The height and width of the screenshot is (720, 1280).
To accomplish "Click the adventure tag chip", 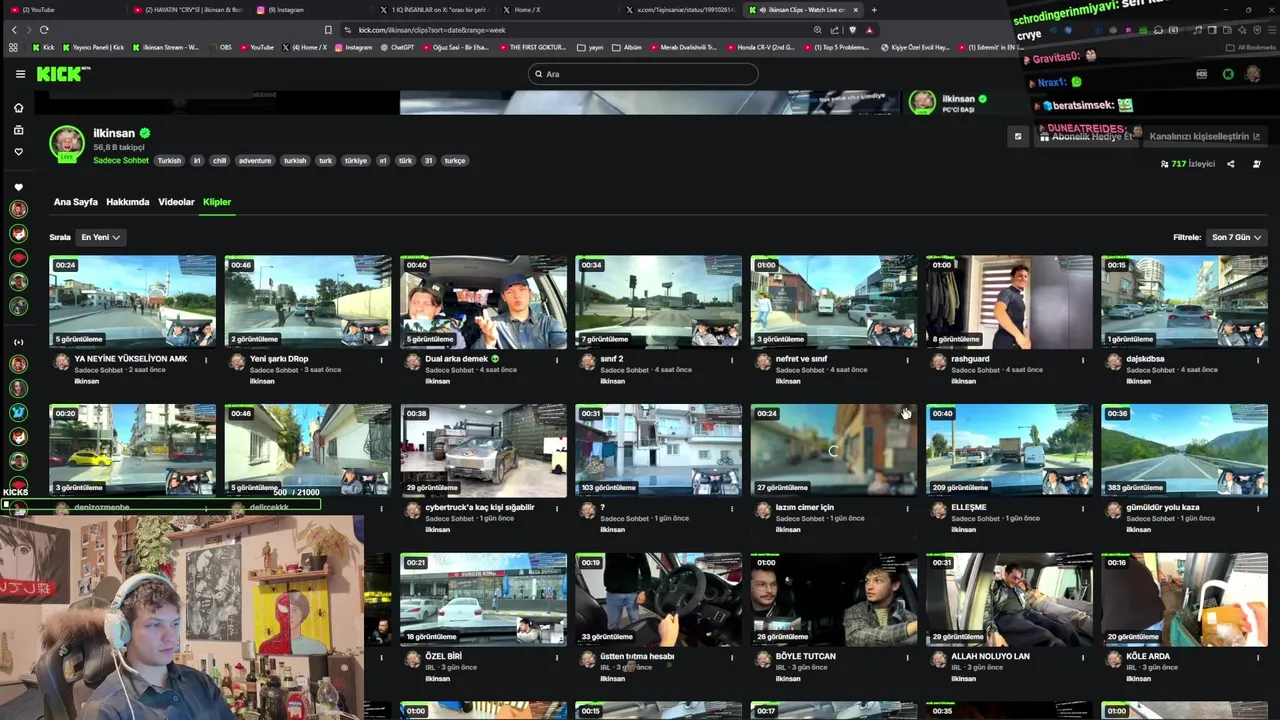I will tap(255, 160).
